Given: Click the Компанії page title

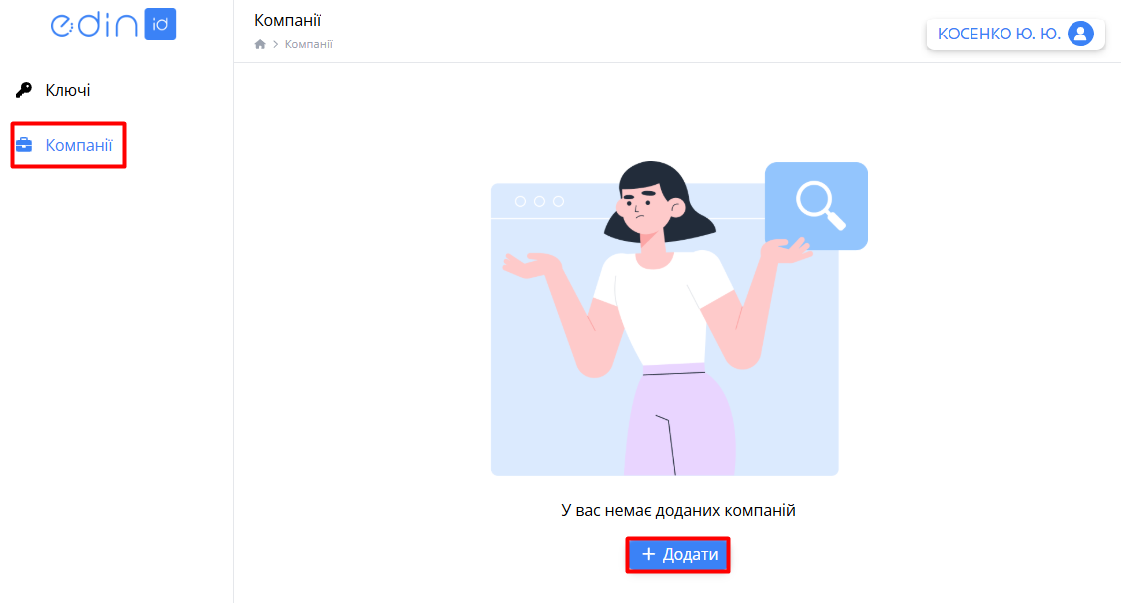Looking at the screenshot, I should coord(287,20).
